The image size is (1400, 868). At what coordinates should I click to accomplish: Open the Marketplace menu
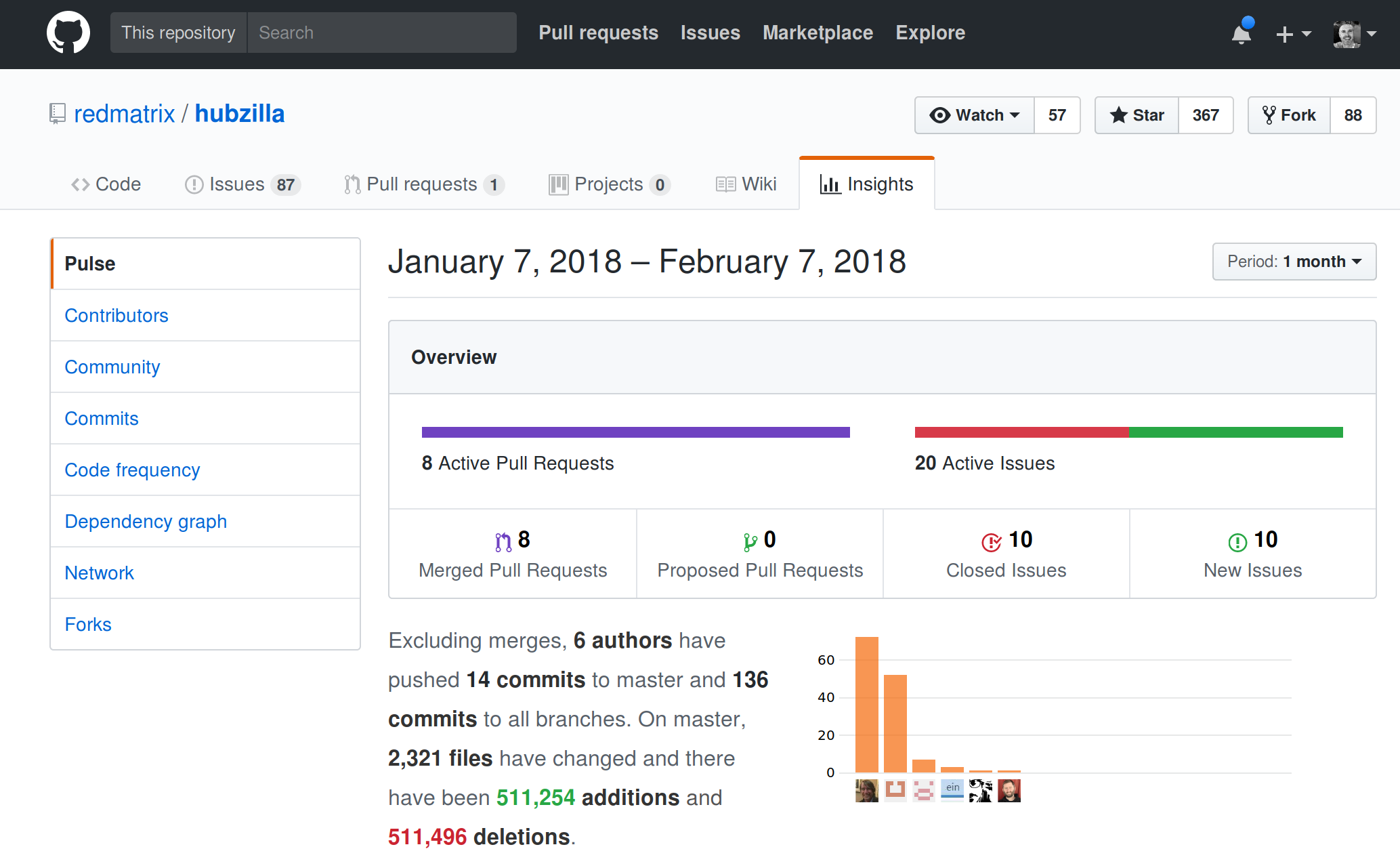pos(817,33)
